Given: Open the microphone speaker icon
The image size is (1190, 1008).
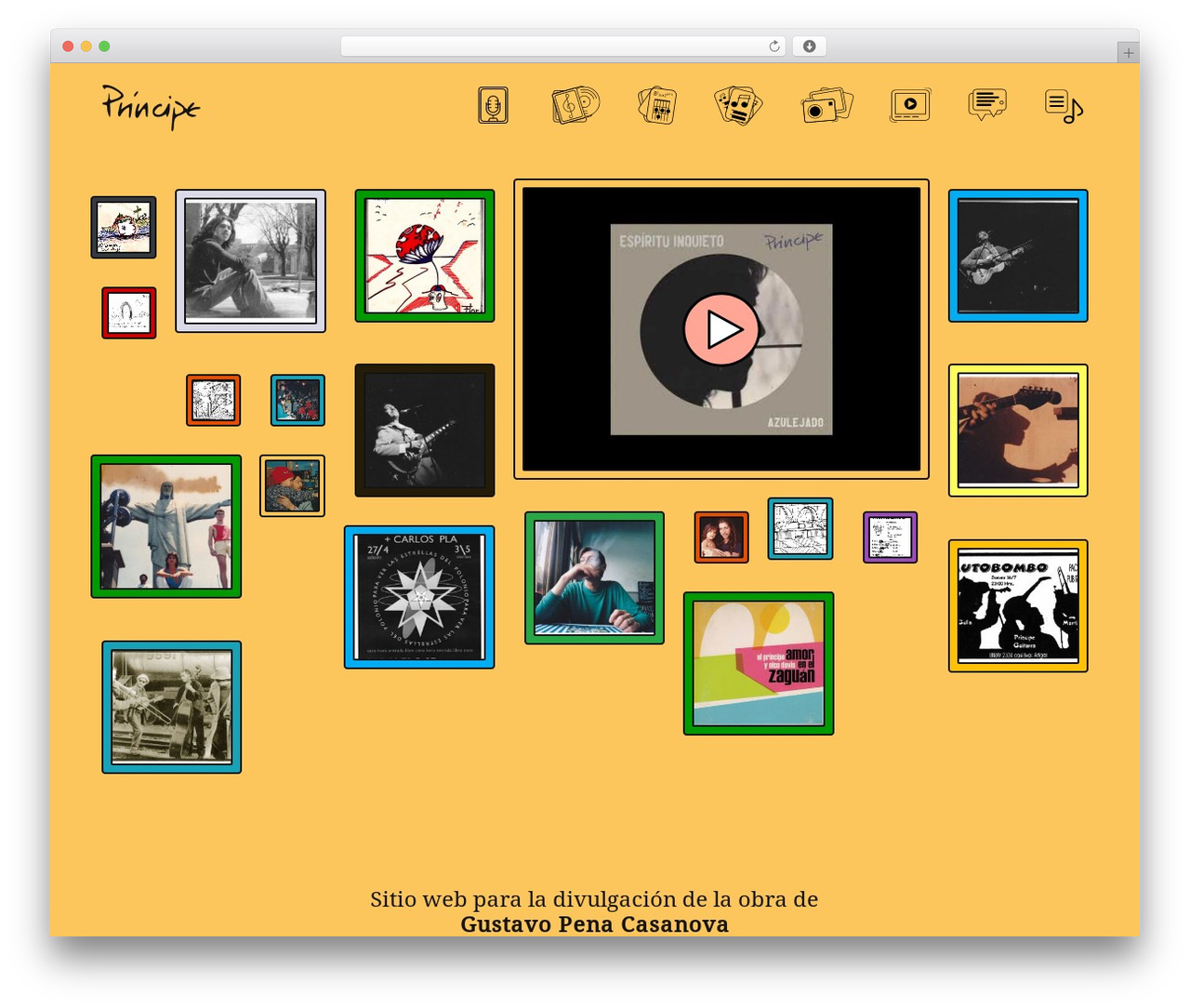Looking at the screenshot, I should click(493, 105).
